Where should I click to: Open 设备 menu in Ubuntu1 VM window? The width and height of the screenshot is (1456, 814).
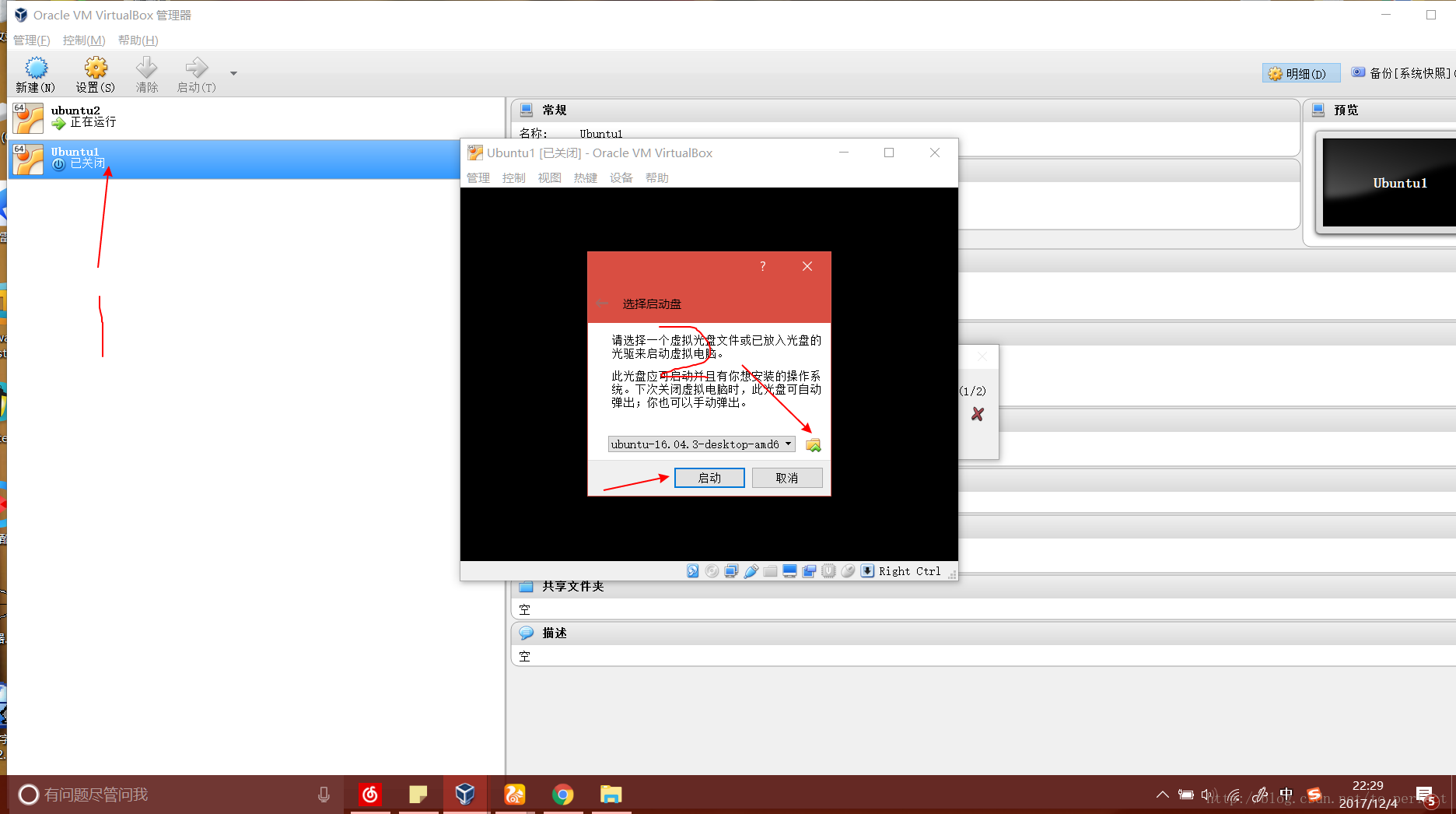(x=621, y=178)
